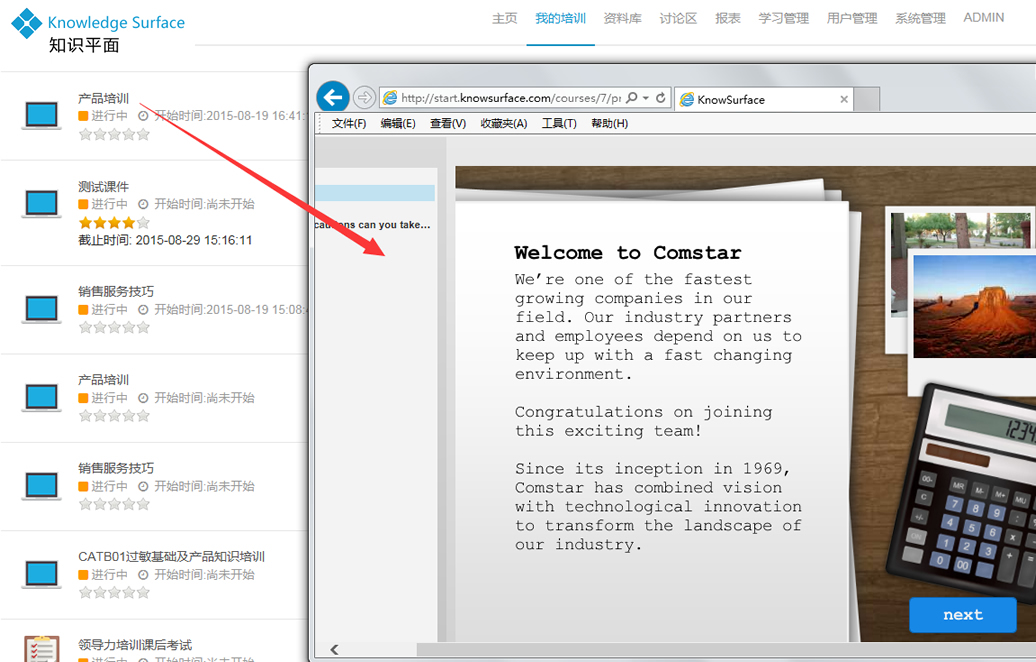
Task: Click the desert landscape photo in the course
Action: (x=975, y=307)
